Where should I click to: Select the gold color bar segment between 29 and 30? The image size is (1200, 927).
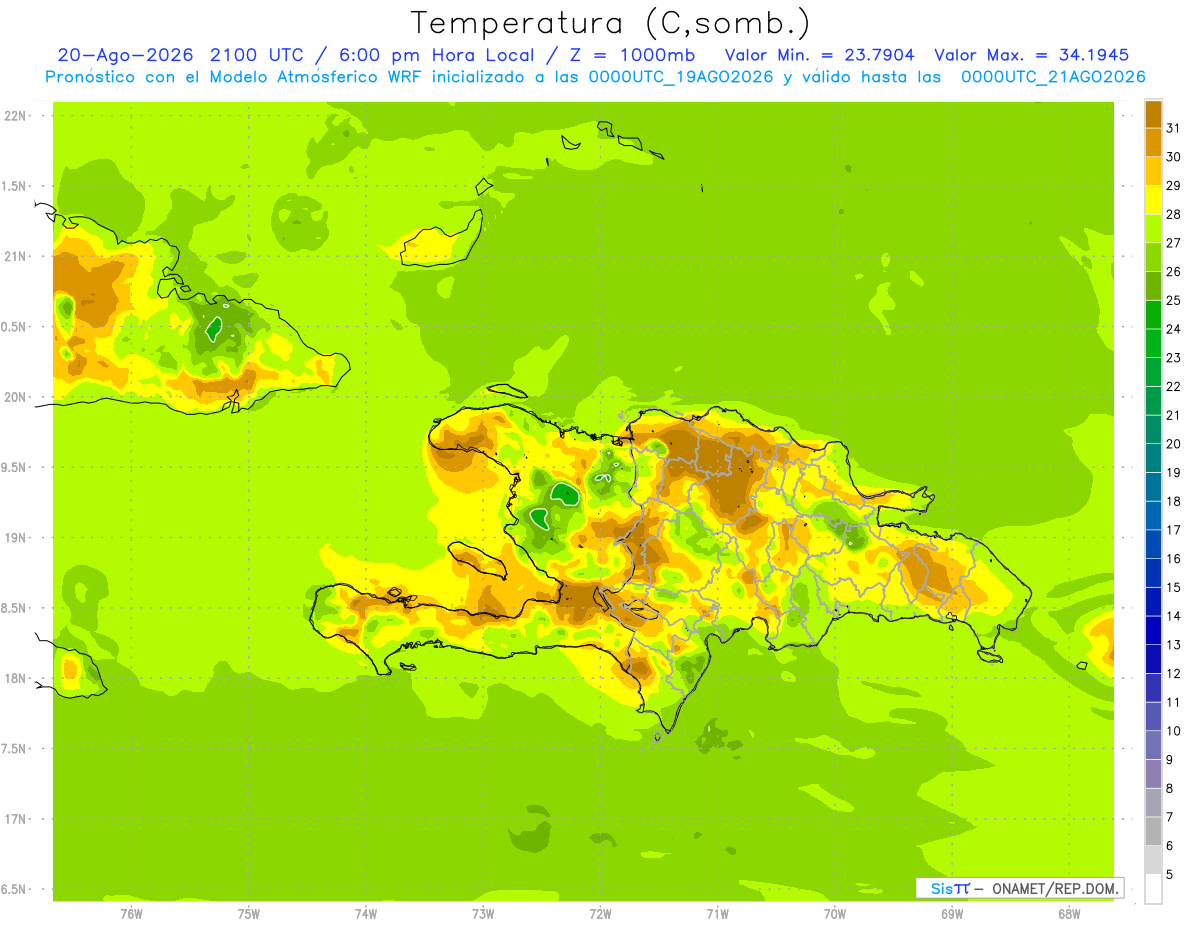1153,171
